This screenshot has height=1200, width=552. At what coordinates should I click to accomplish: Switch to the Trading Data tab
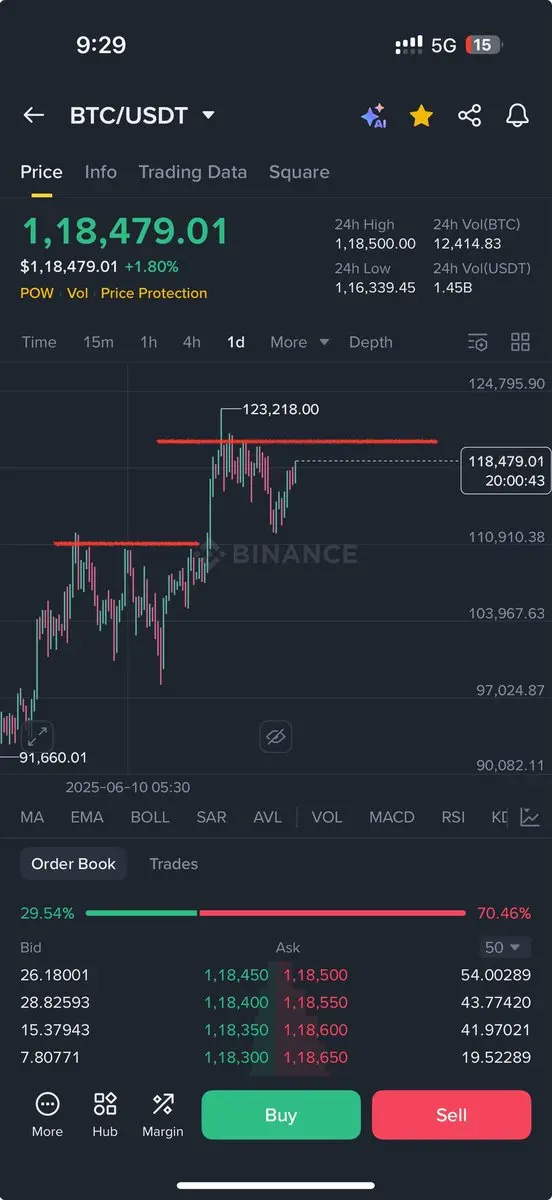click(193, 172)
